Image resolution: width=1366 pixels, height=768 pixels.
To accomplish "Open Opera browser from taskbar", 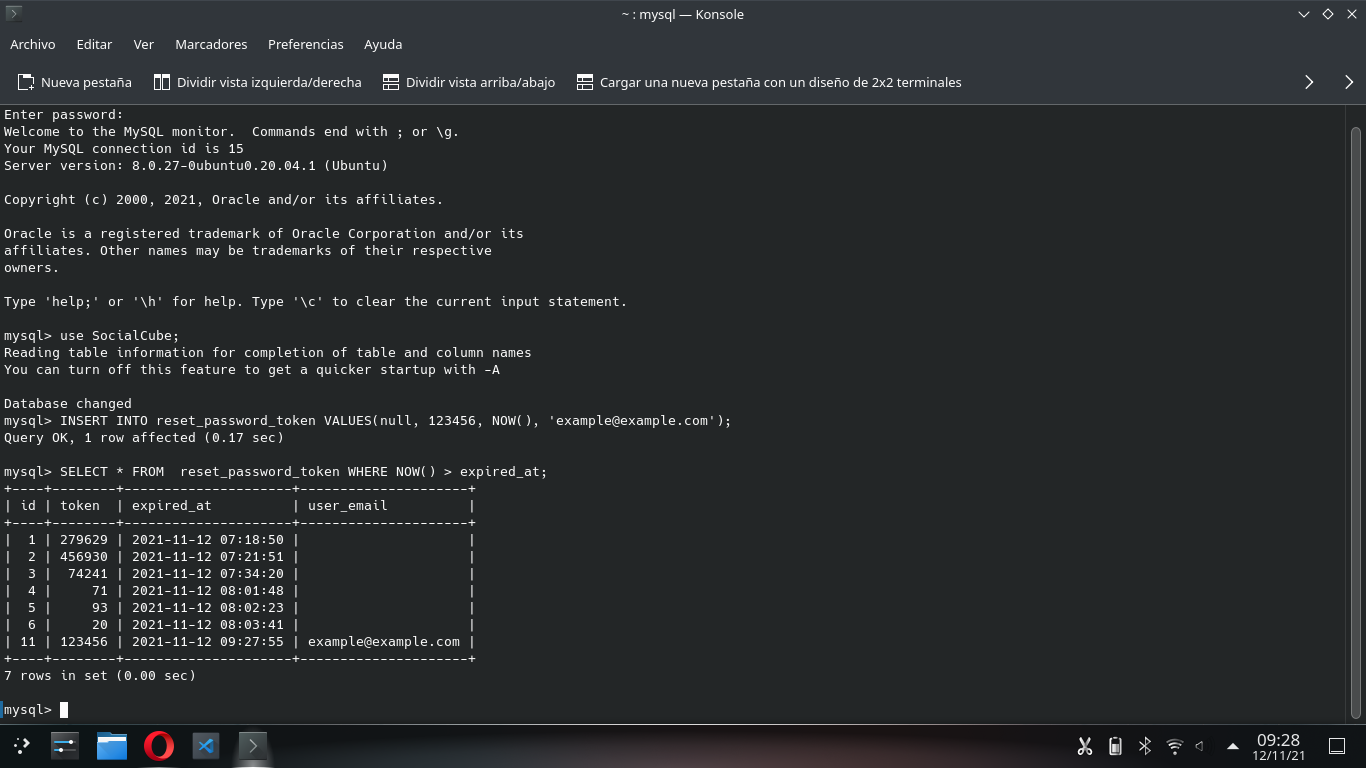I will coord(158,746).
